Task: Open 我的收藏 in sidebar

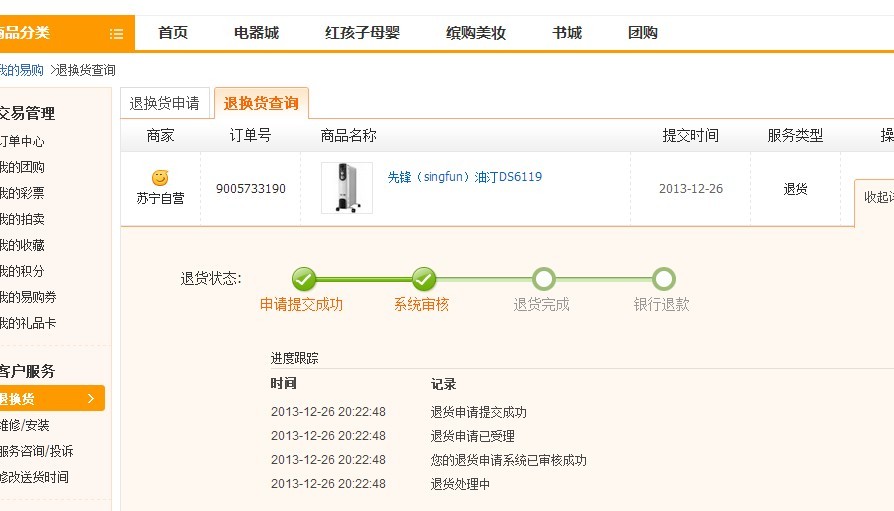Action: click(x=22, y=245)
